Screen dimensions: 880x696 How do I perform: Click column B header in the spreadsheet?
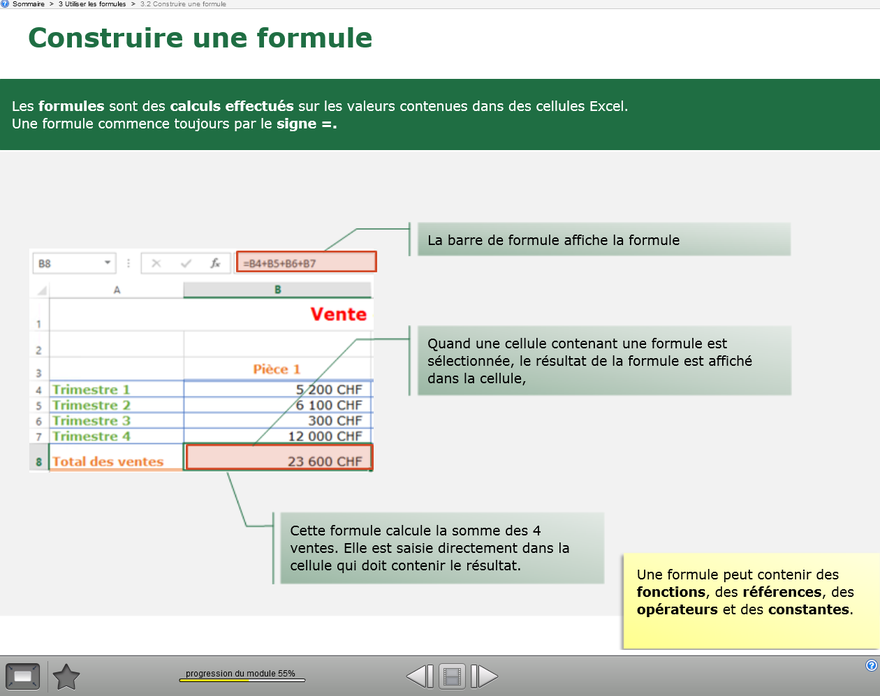(x=277, y=290)
